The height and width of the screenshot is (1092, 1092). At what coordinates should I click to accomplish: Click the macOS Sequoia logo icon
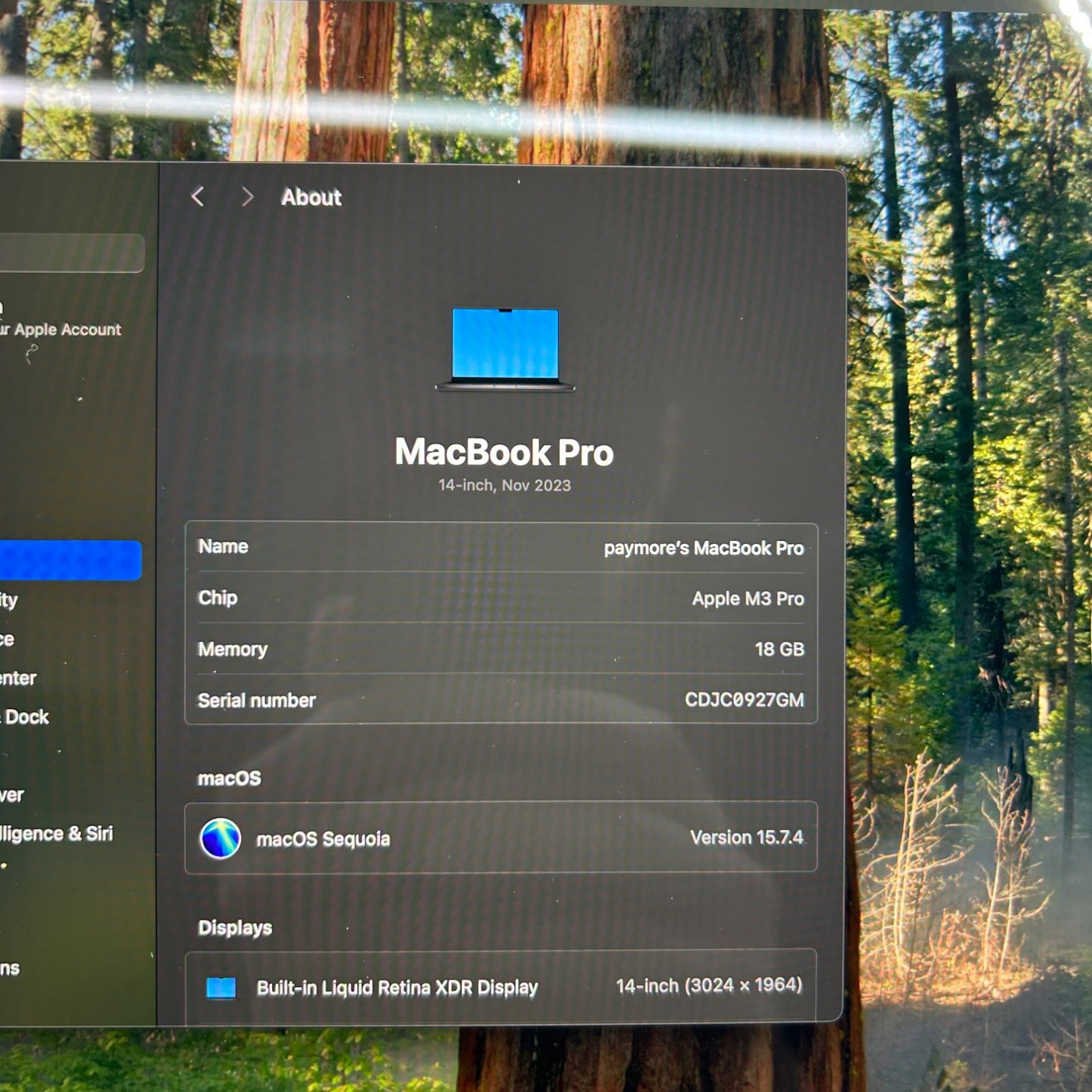221,838
